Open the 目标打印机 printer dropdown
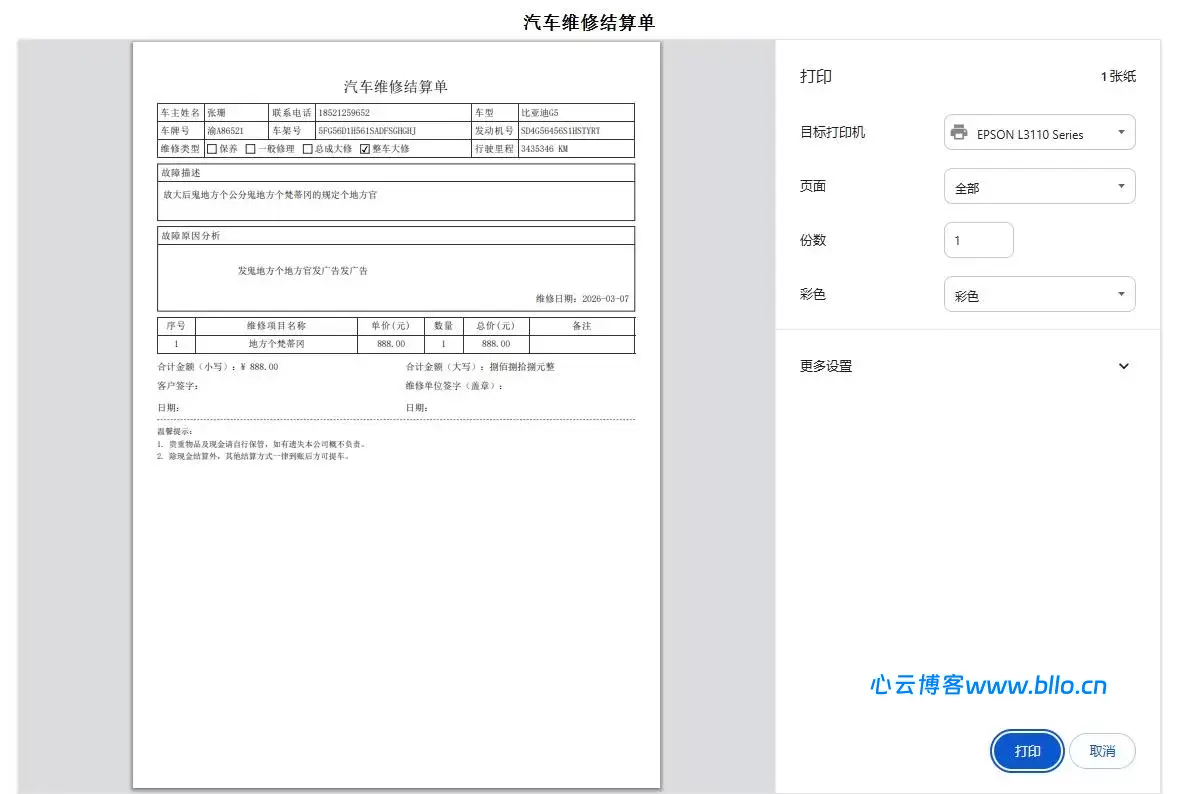This screenshot has height=794, width=1186. 1039,132
